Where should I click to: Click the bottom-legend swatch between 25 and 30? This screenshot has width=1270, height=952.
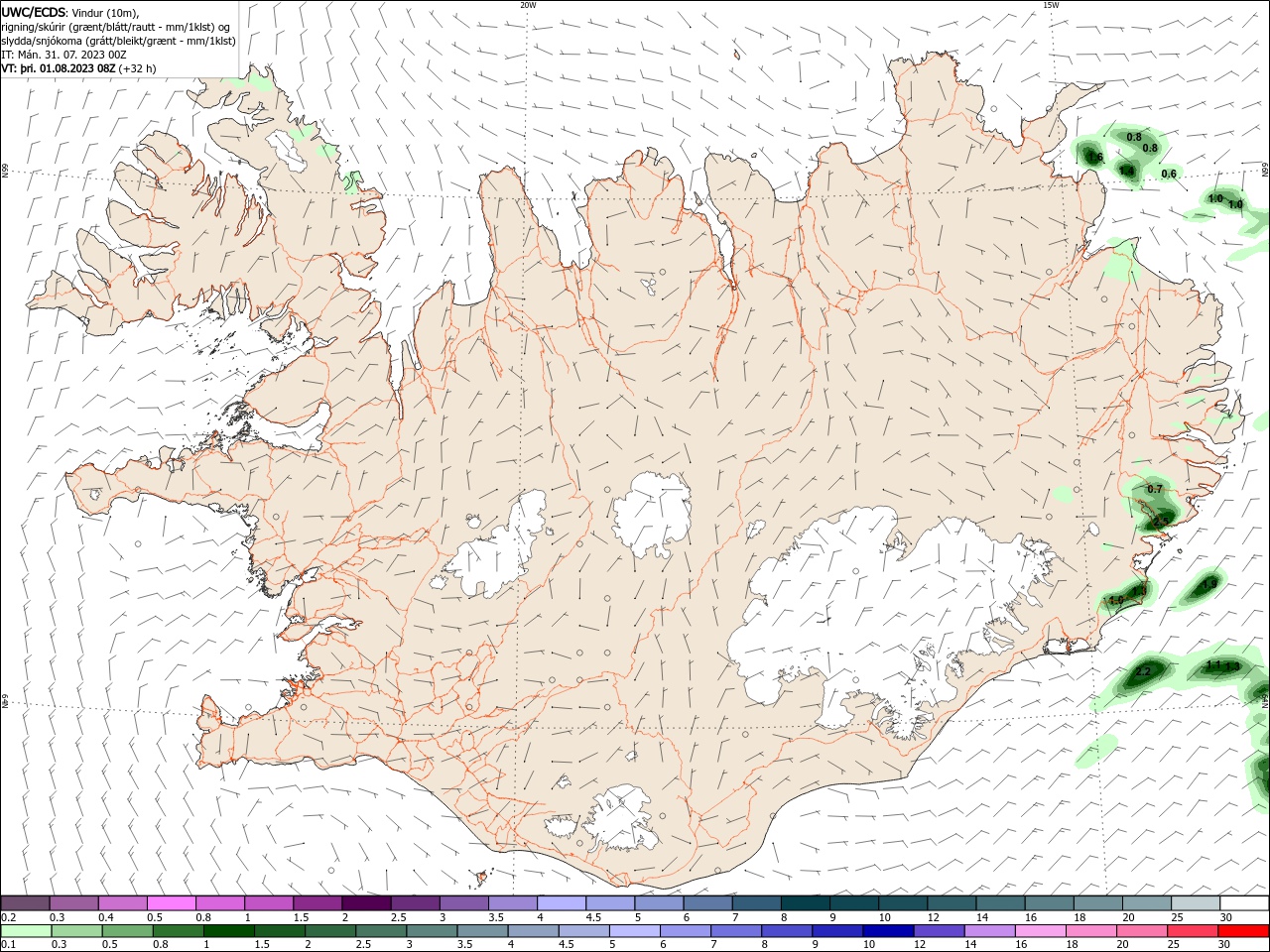click(1194, 931)
